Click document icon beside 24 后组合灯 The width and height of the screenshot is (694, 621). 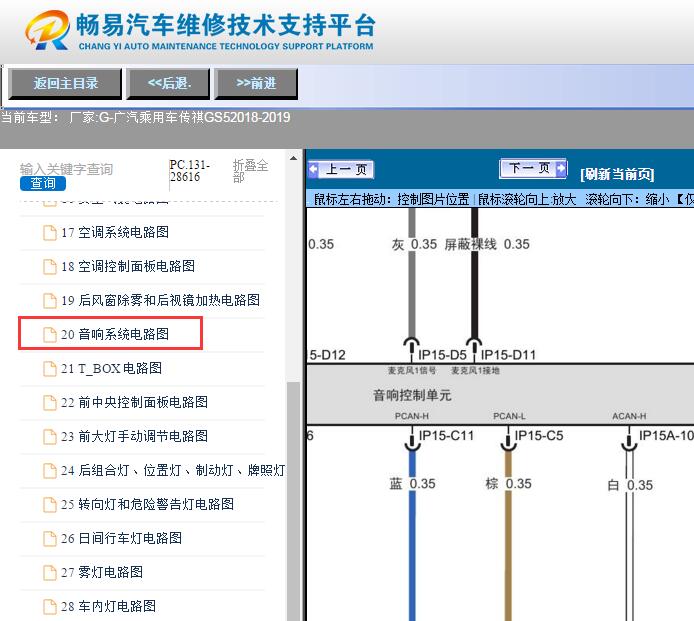pos(50,471)
